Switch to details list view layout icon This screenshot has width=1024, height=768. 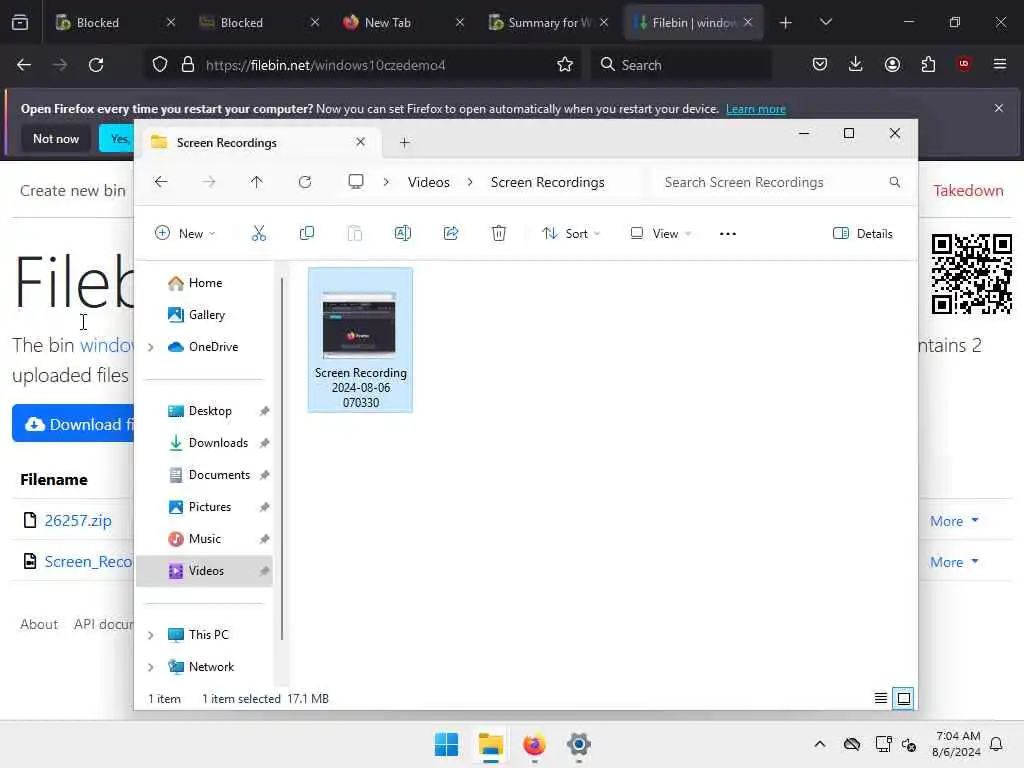click(x=880, y=698)
